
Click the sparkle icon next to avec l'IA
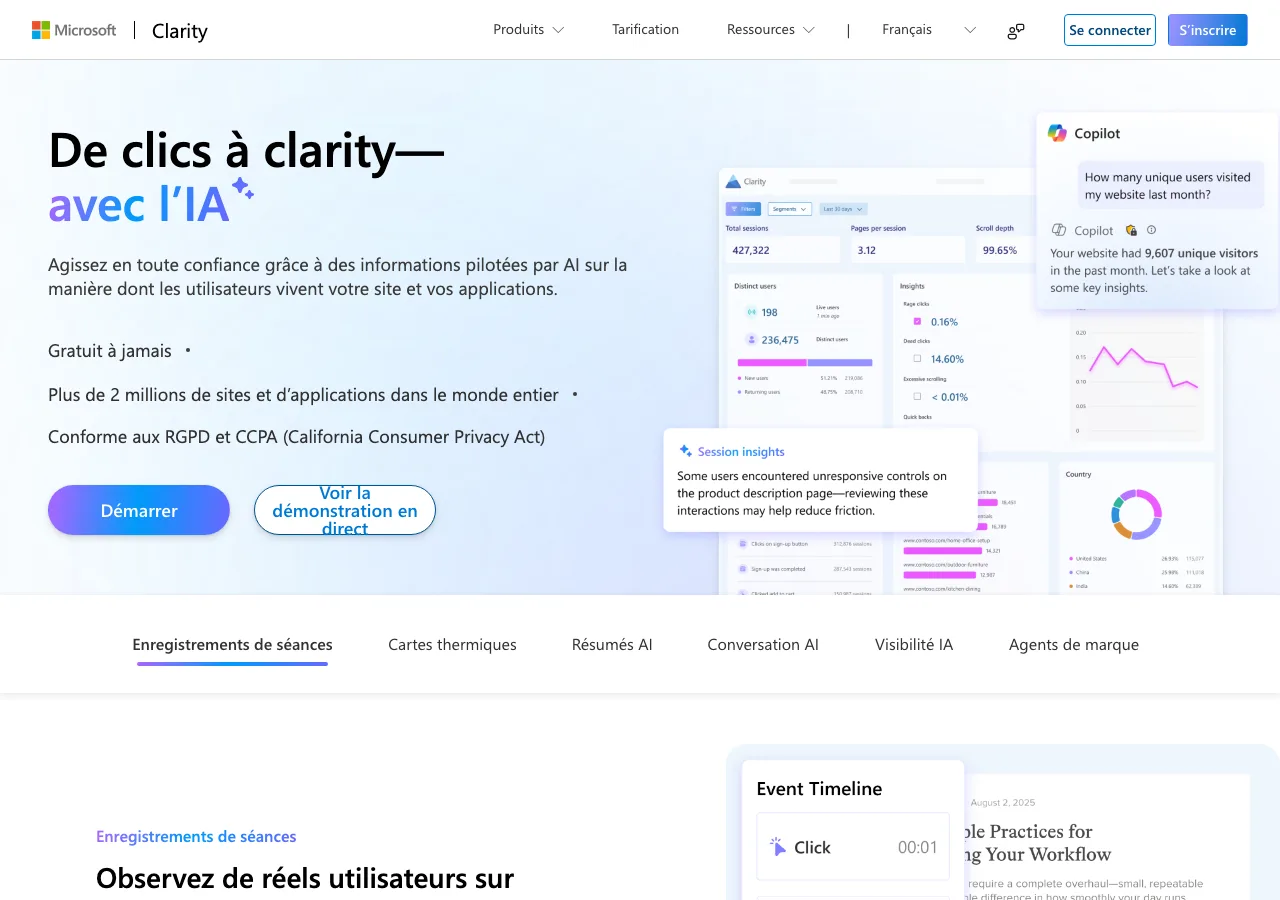242,188
